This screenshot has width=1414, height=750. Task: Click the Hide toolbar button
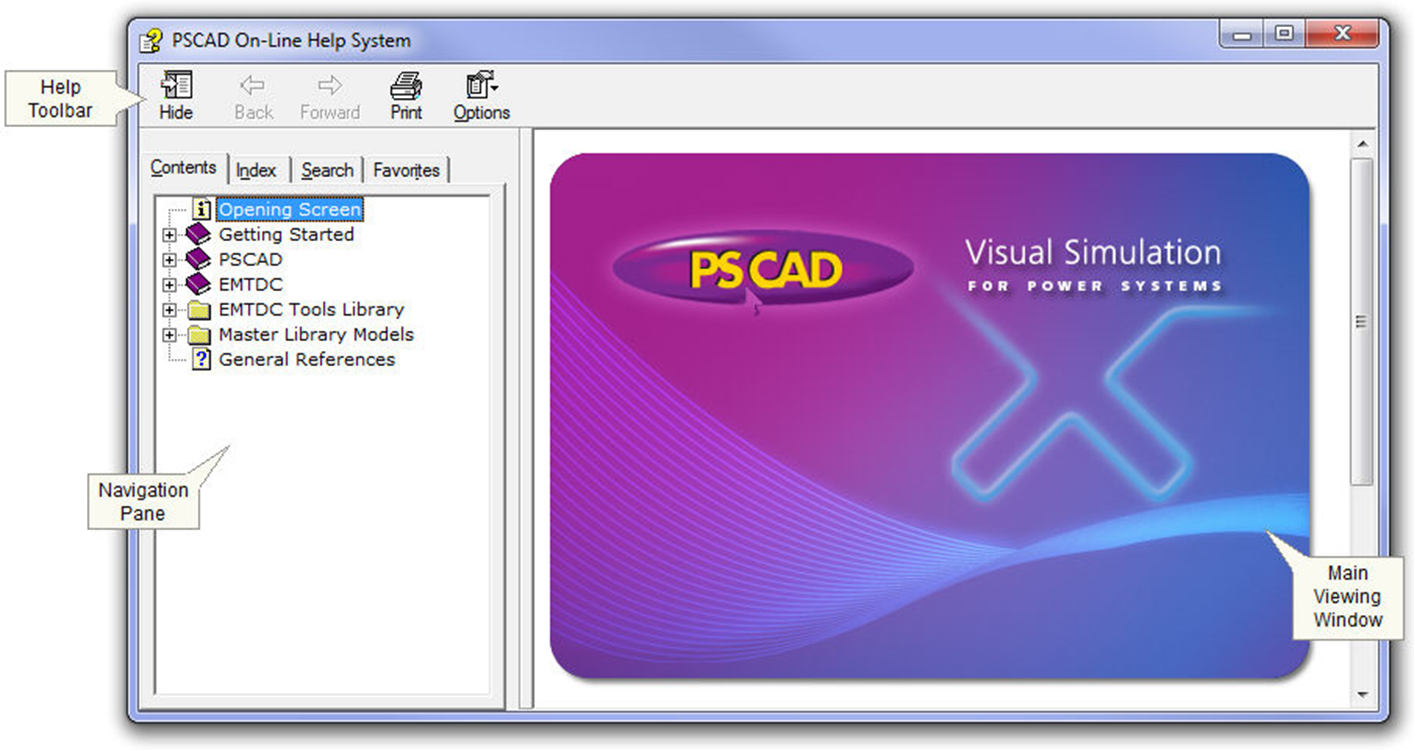pyautogui.click(x=176, y=97)
